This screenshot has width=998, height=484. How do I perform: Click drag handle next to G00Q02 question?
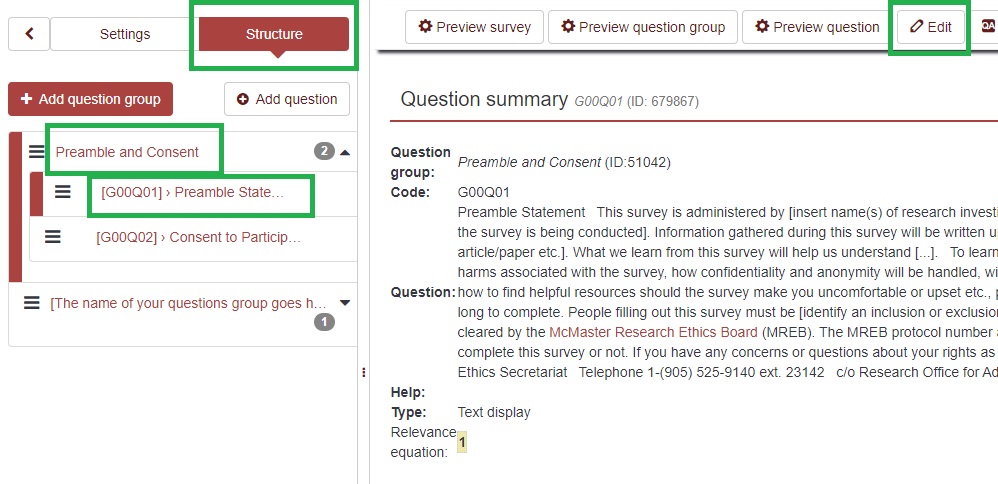[x=53, y=237]
